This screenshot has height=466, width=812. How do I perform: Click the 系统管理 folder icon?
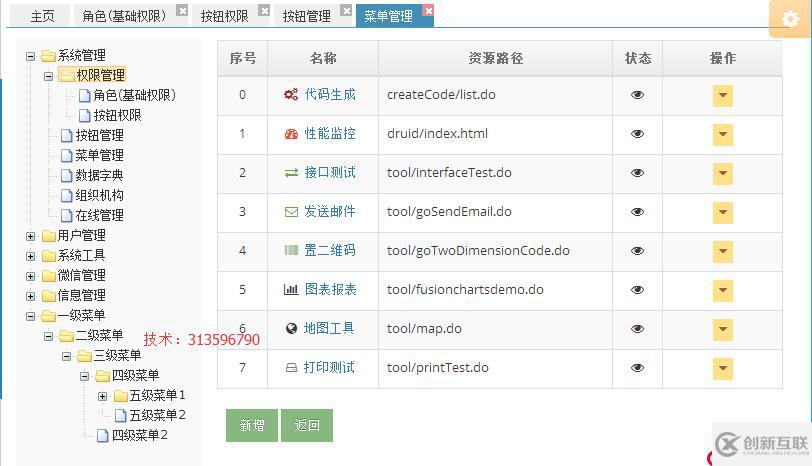[x=48, y=55]
